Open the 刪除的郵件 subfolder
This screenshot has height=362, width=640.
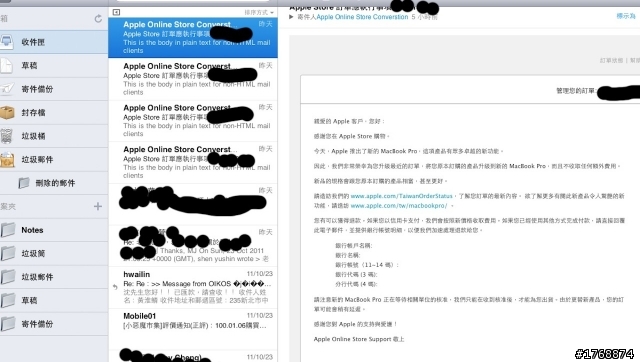54,183
